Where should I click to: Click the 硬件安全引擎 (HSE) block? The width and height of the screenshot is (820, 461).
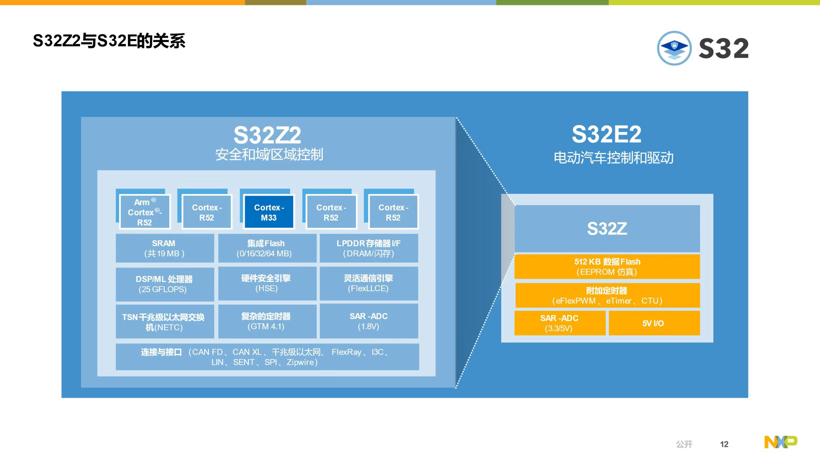point(266,284)
